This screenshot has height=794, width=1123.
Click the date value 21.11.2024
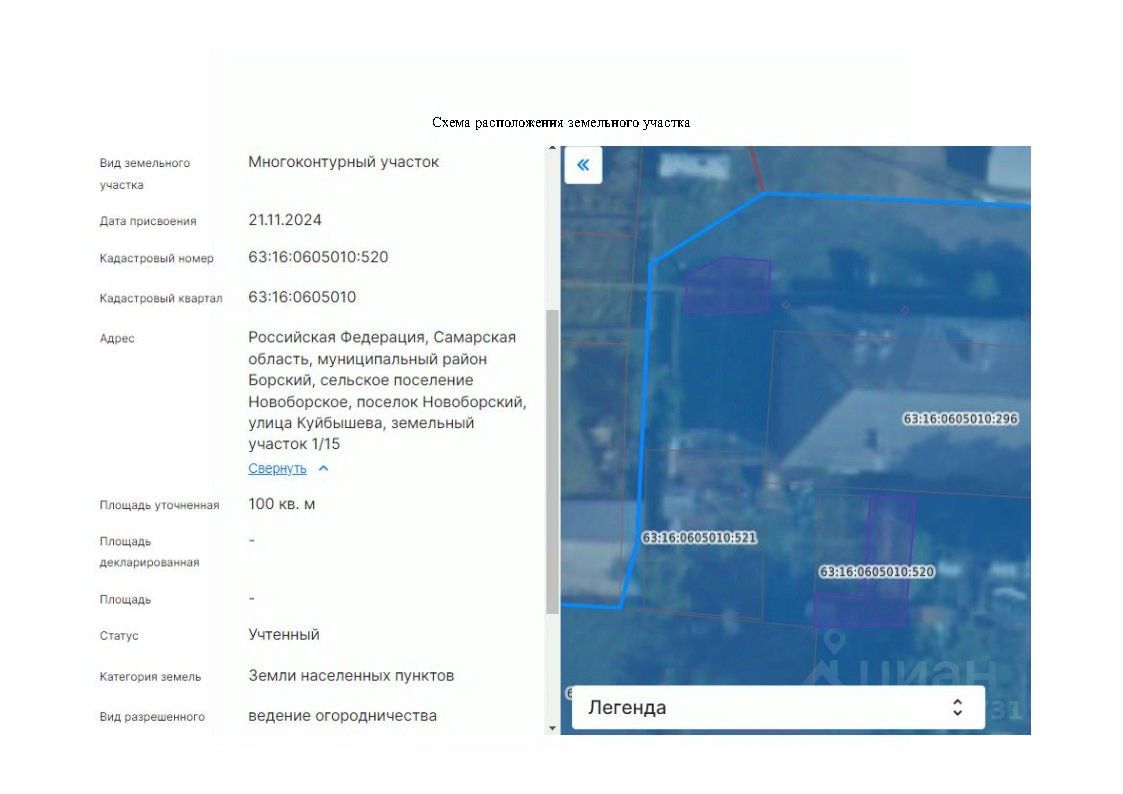tap(284, 220)
